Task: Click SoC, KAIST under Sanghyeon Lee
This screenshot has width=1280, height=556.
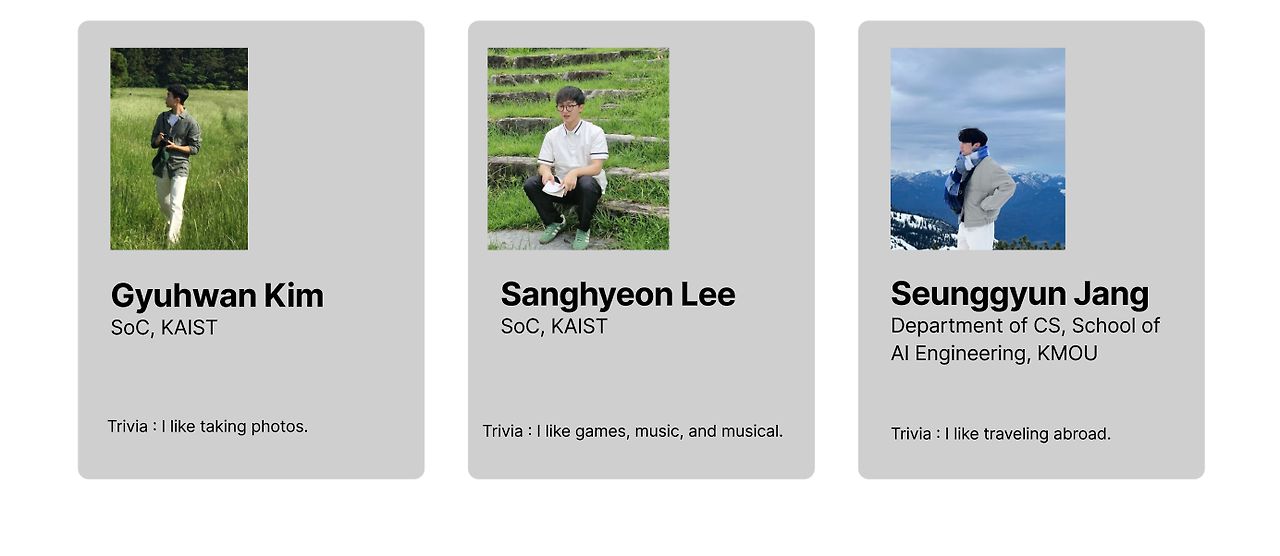Action: tap(554, 327)
